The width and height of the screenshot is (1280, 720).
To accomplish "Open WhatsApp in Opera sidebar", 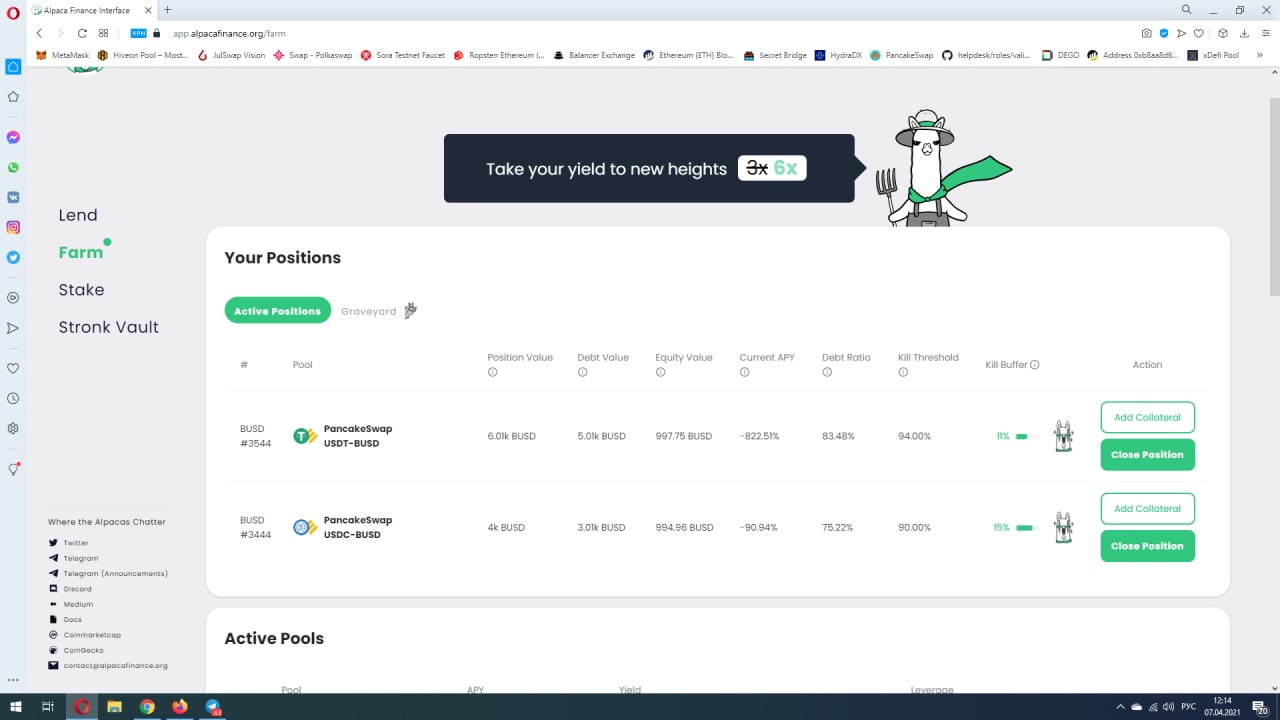I will click(13, 167).
